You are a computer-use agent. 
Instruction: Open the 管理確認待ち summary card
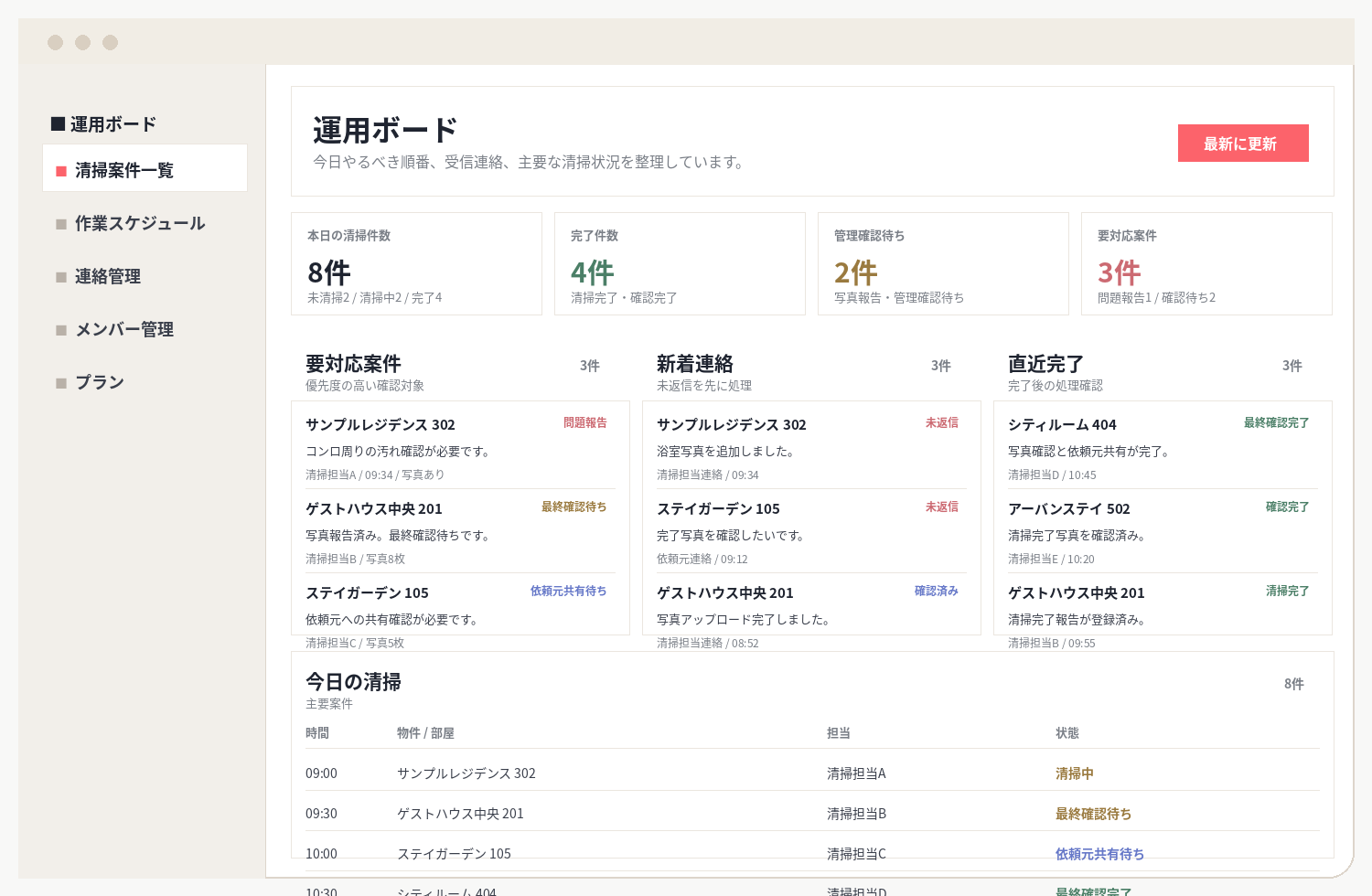pyautogui.click(x=943, y=263)
